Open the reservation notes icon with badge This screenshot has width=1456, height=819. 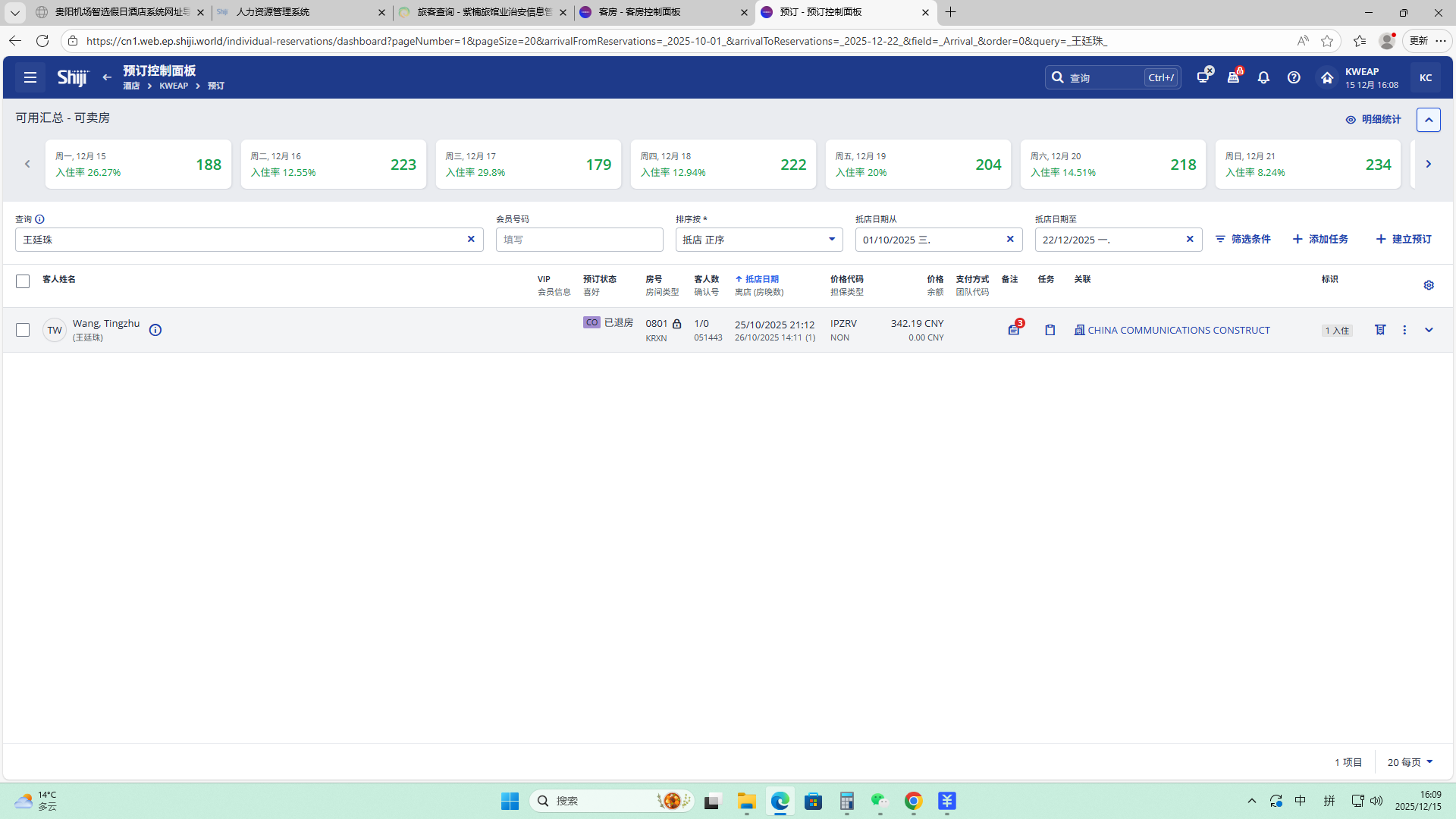1014,330
